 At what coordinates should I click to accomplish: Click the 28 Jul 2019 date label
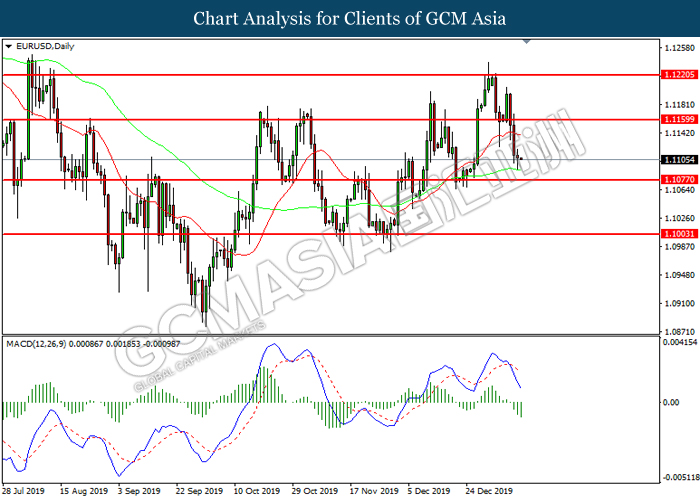[x=24, y=491]
